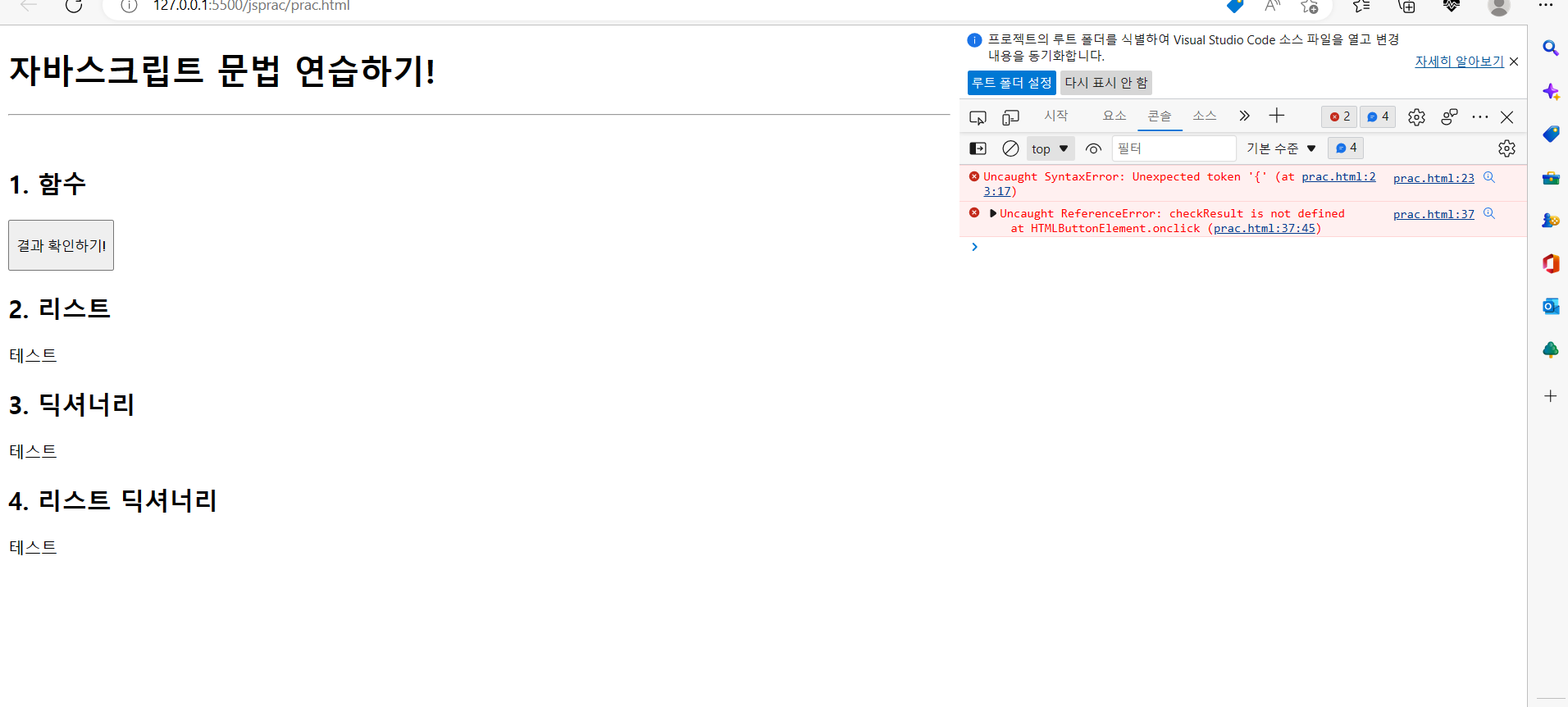Open browser essentials heart icon
Image resolution: width=1568 pixels, height=707 pixels.
[1452, 6]
